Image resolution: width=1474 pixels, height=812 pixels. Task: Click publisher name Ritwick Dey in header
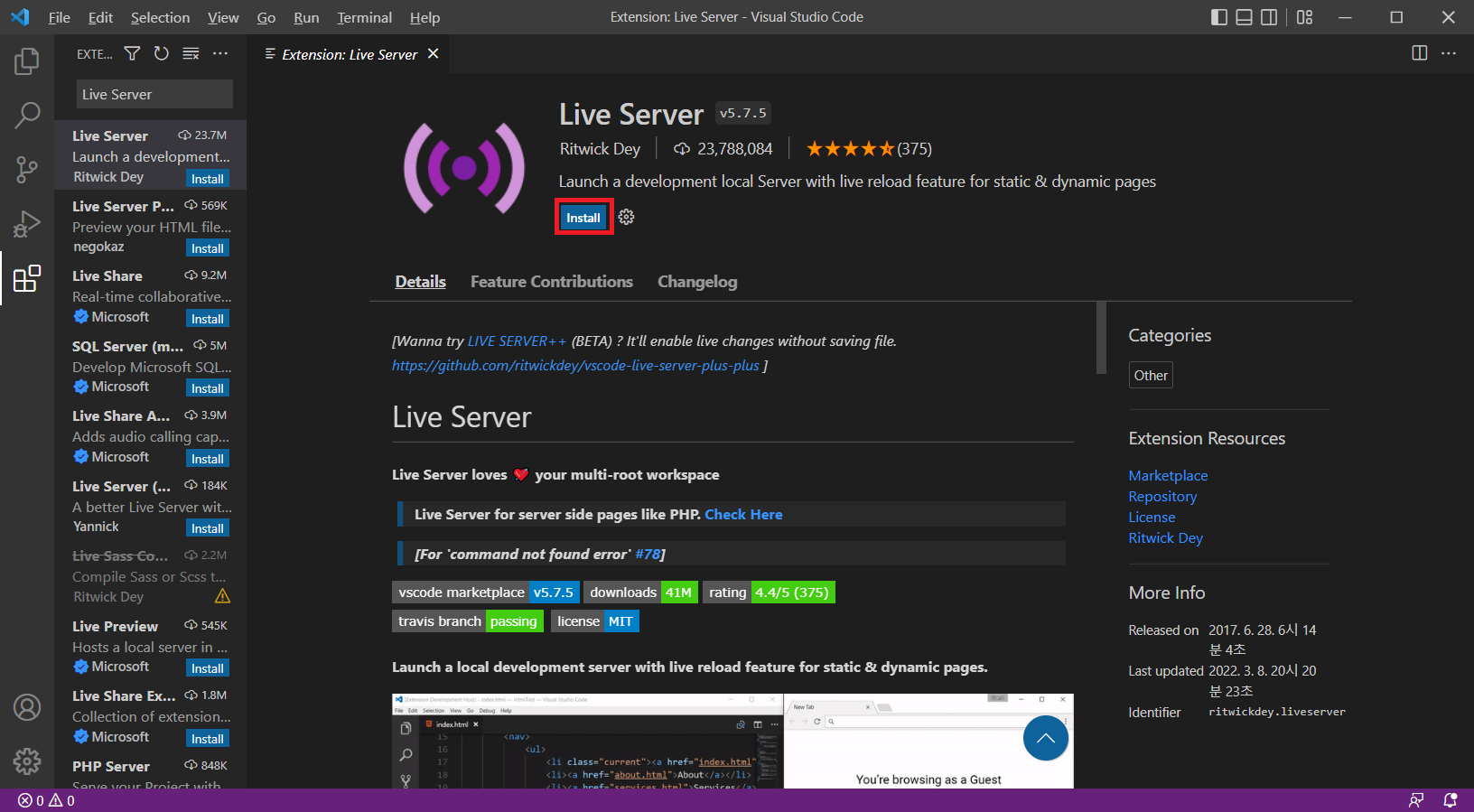(600, 149)
